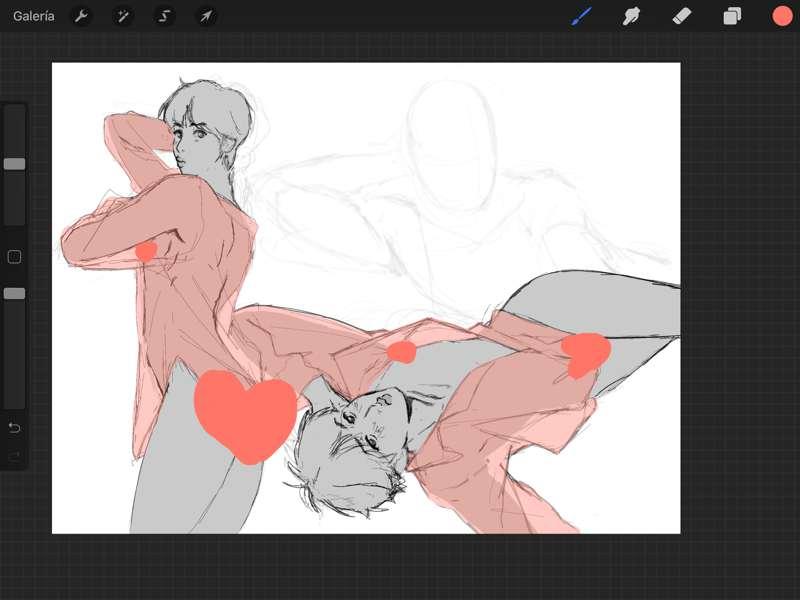The width and height of the screenshot is (800, 600).
Task: Tap the brush opacity slider handle
Action: pyautogui.click(x=14, y=293)
